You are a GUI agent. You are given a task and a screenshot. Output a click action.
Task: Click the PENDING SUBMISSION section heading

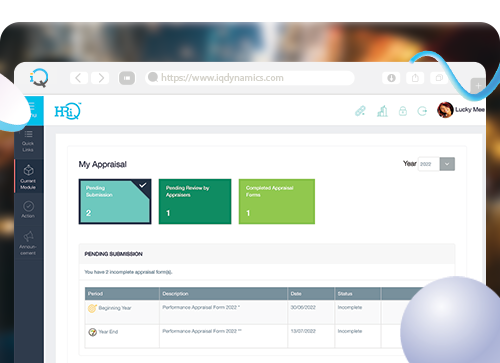click(x=114, y=254)
